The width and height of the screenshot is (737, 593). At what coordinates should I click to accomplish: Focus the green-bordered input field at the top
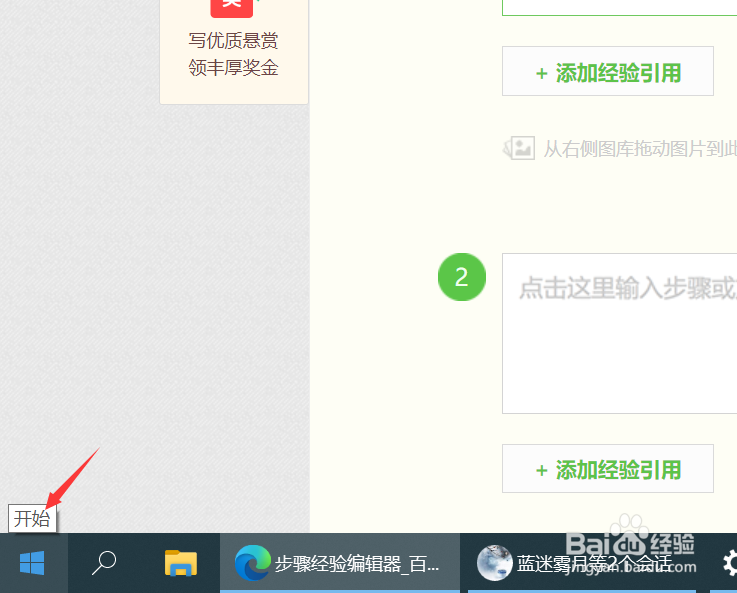coord(619,8)
